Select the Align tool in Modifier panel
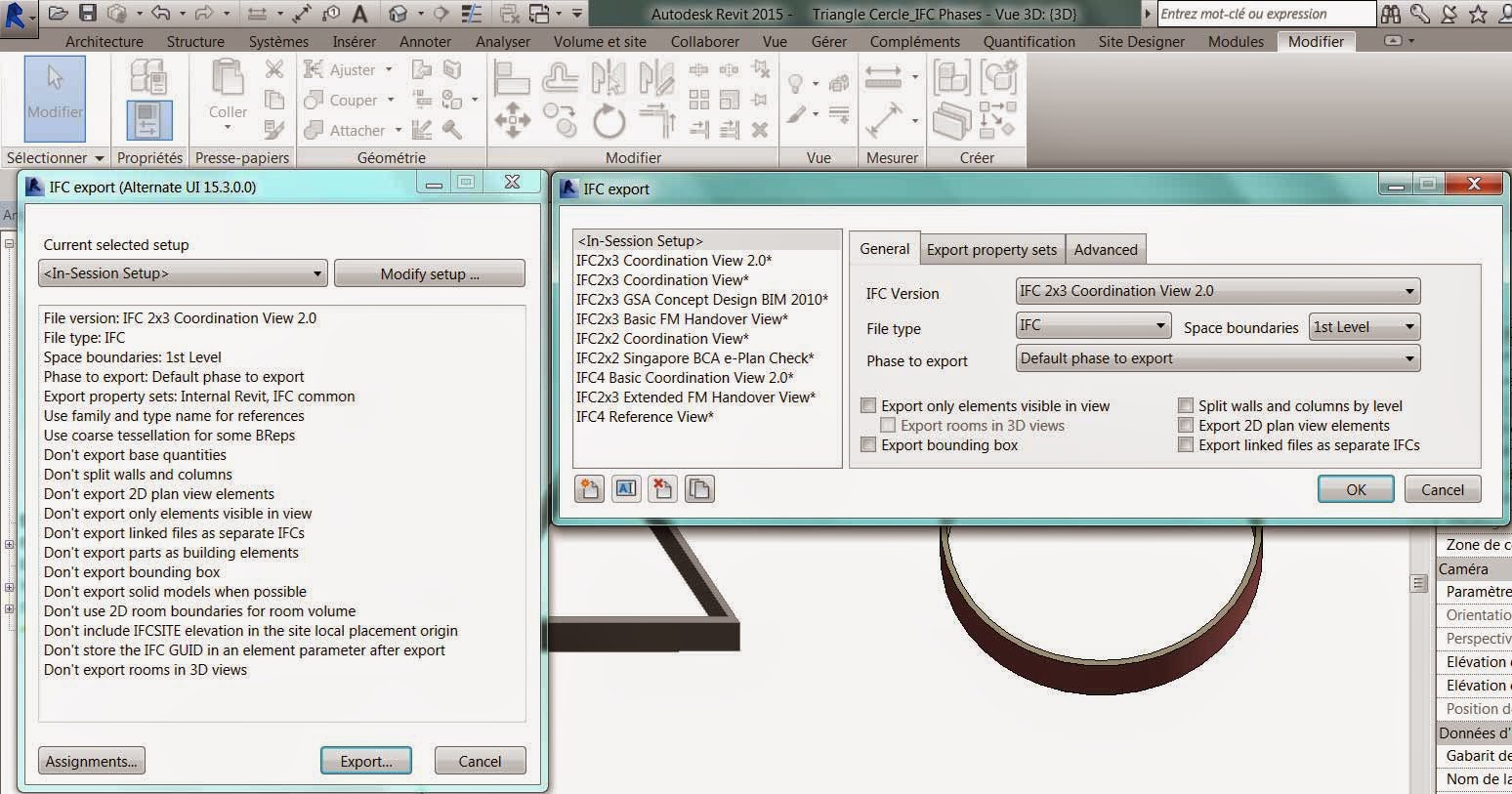The width and height of the screenshot is (1512, 794). [x=512, y=77]
